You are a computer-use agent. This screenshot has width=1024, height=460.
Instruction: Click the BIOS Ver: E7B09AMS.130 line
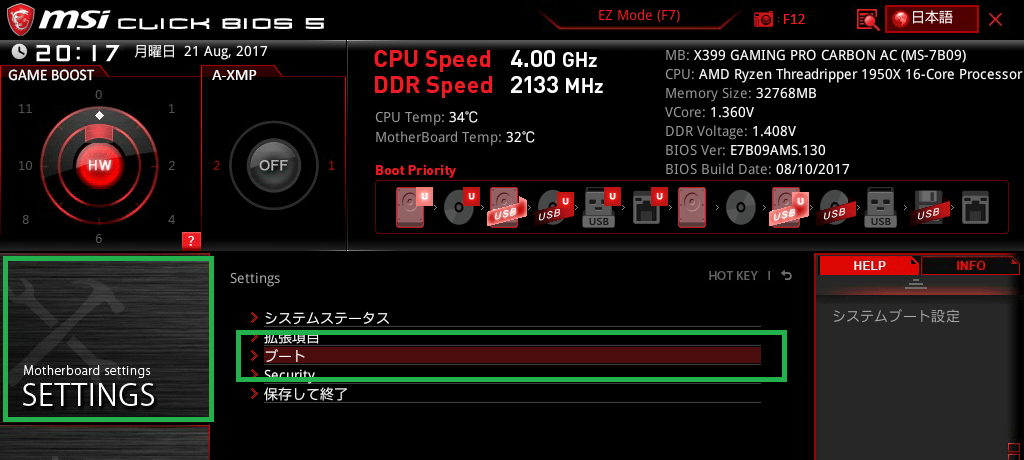(x=745, y=150)
